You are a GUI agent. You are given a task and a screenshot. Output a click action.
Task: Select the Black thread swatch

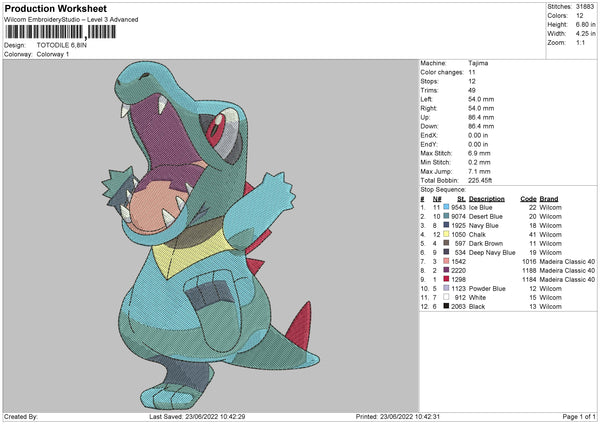coord(446,306)
